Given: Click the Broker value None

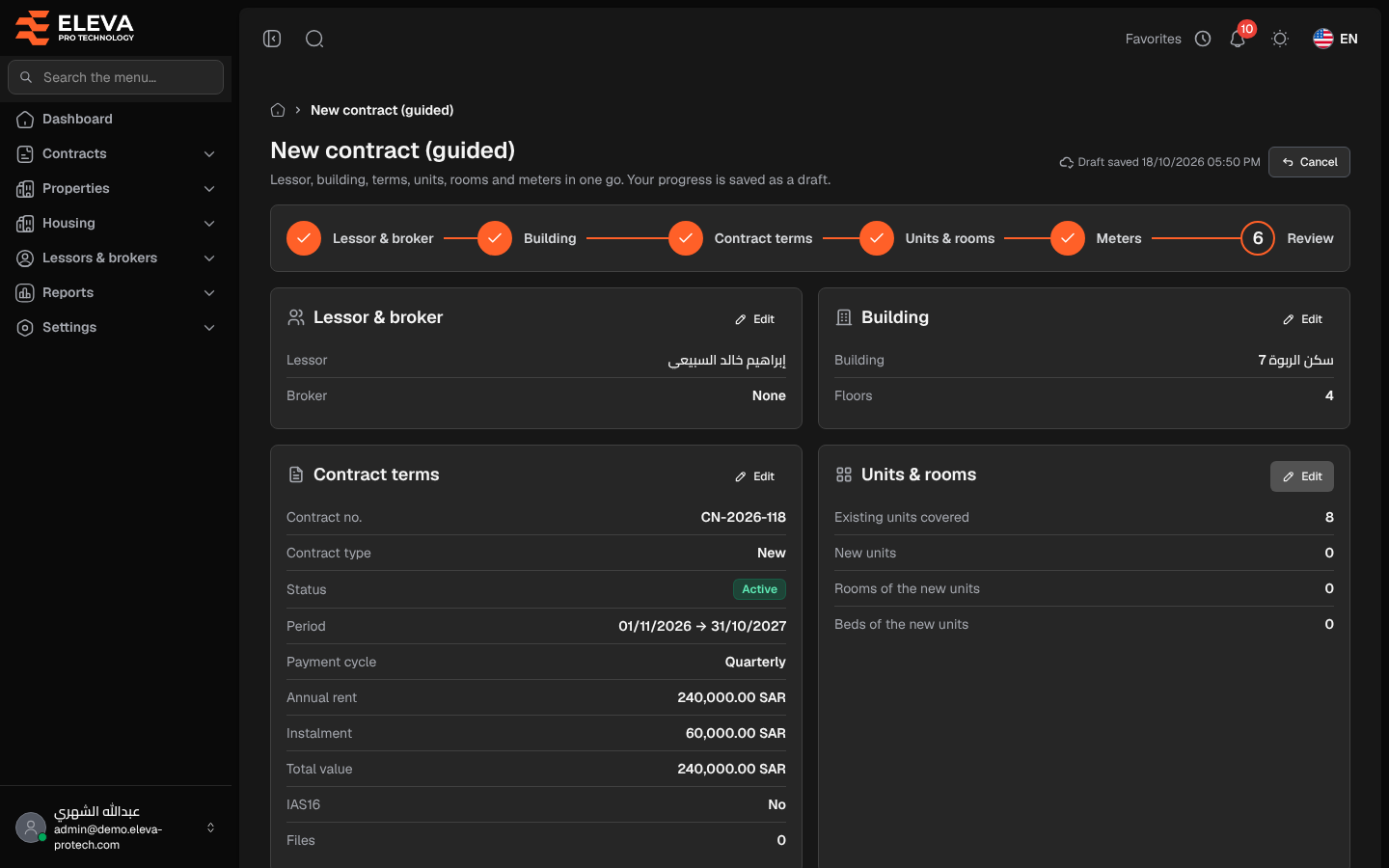Looking at the screenshot, I should point(769,395).
